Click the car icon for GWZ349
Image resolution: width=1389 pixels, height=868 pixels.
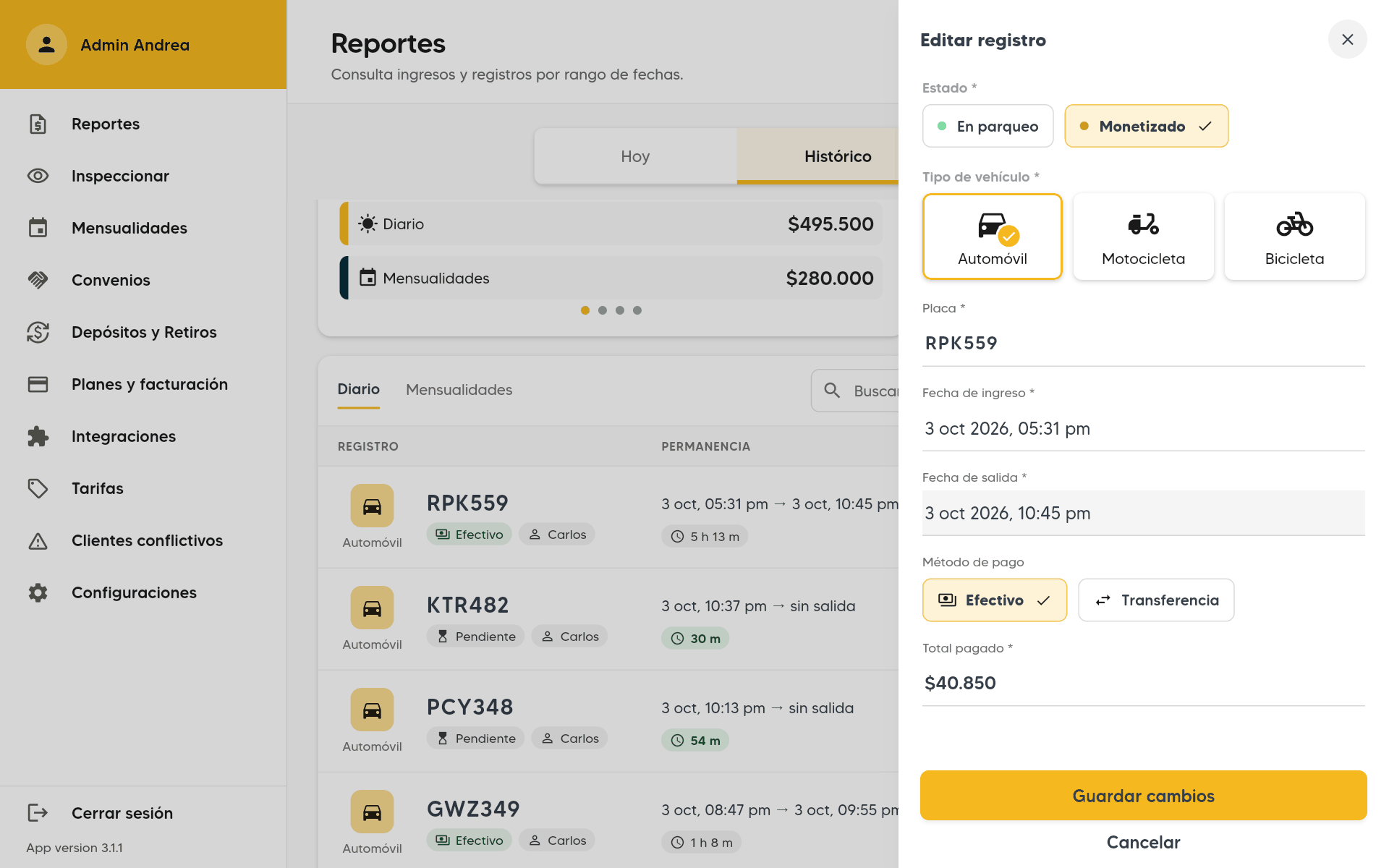point(372,812)
